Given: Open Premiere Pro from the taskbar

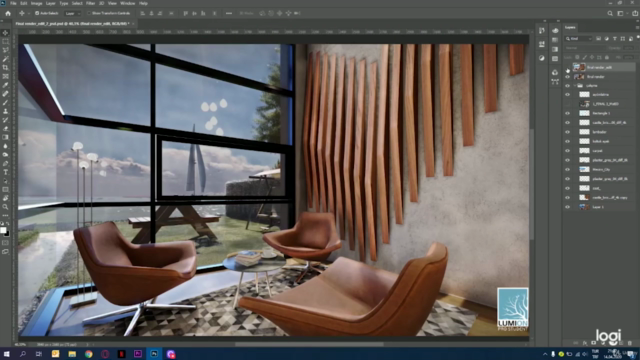Looking at the screenshot, I should pos(138,354).
